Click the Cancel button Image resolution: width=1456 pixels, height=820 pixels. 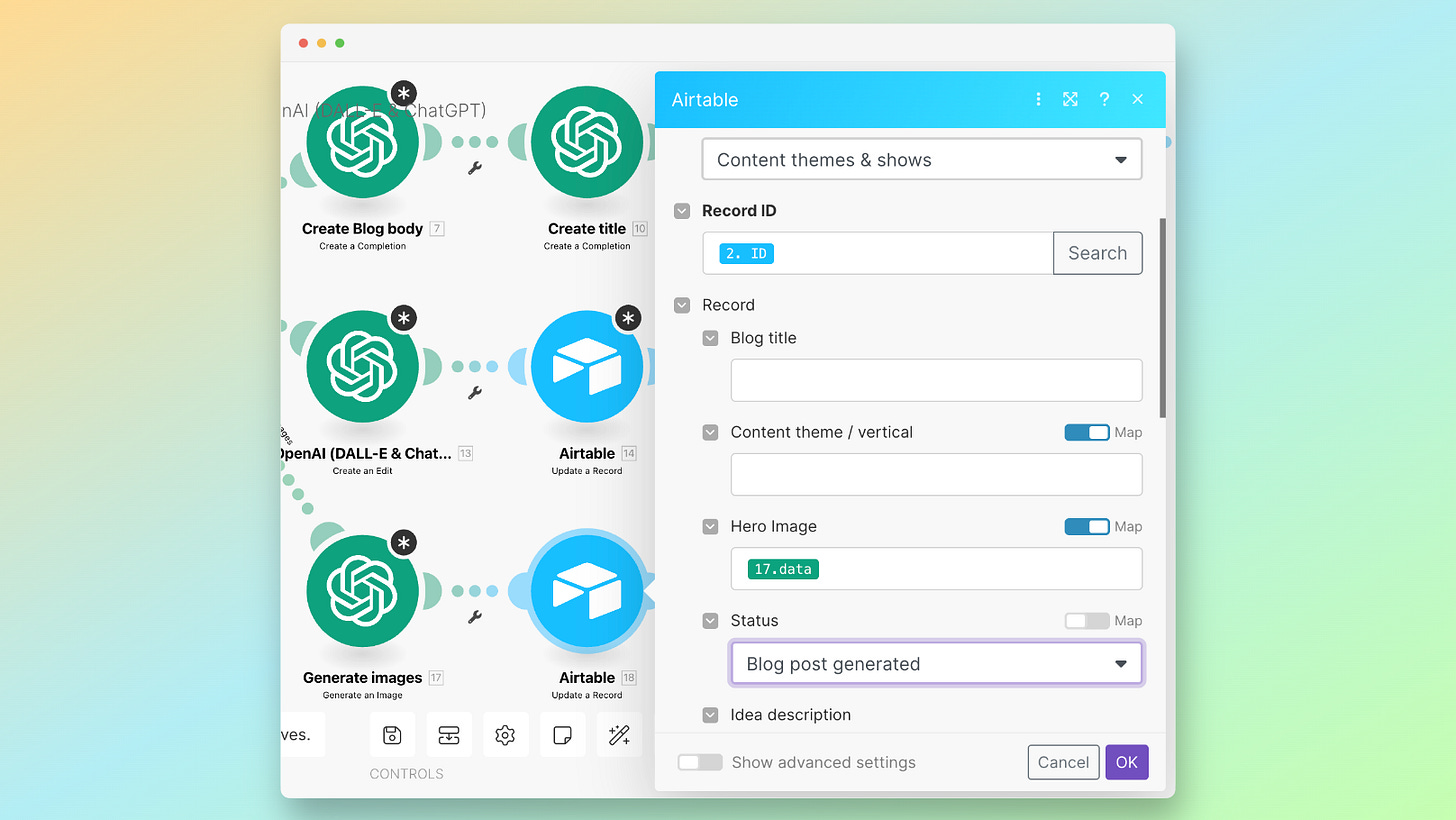(1063, 762)
